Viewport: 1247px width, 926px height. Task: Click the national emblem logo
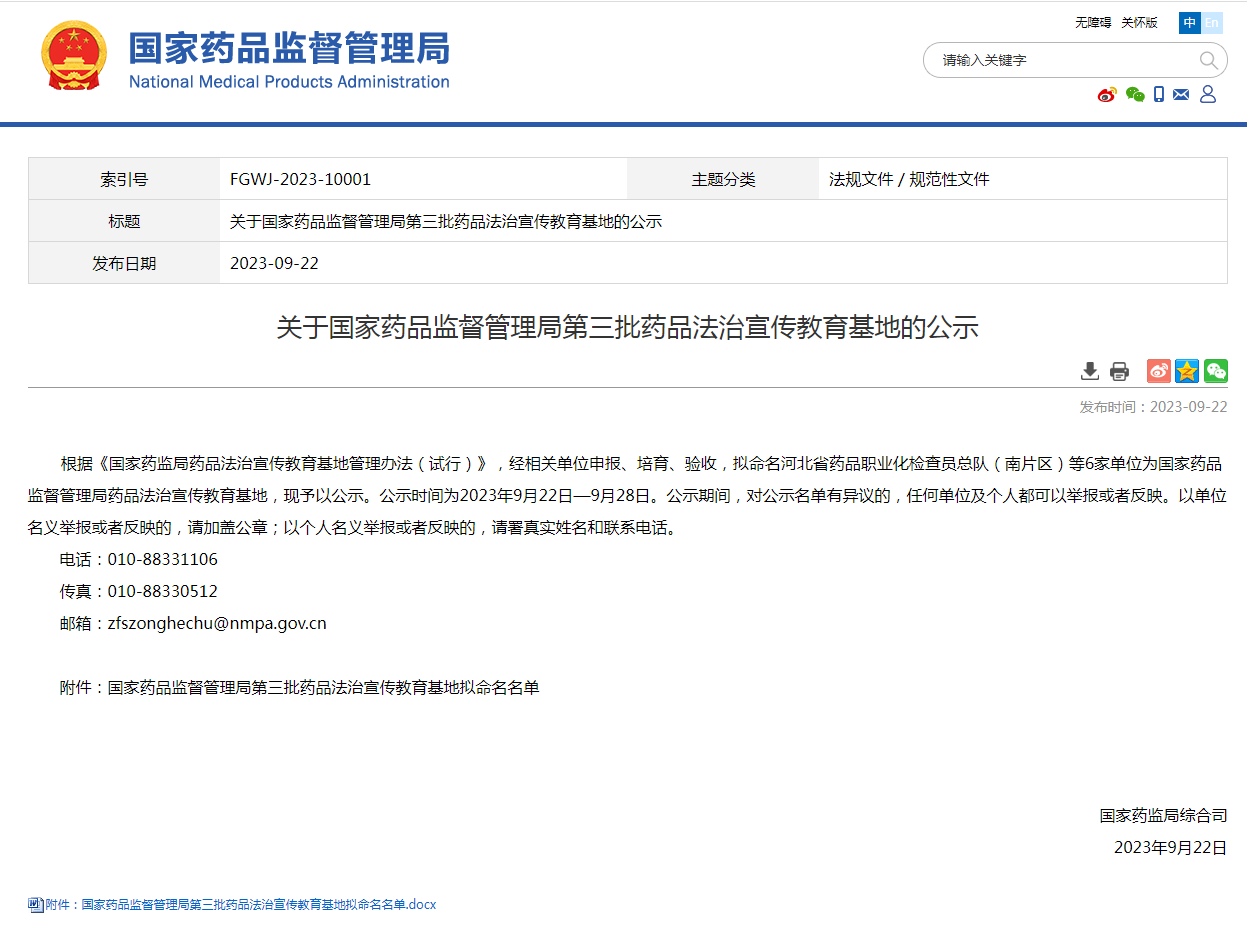tap(73, 55)
